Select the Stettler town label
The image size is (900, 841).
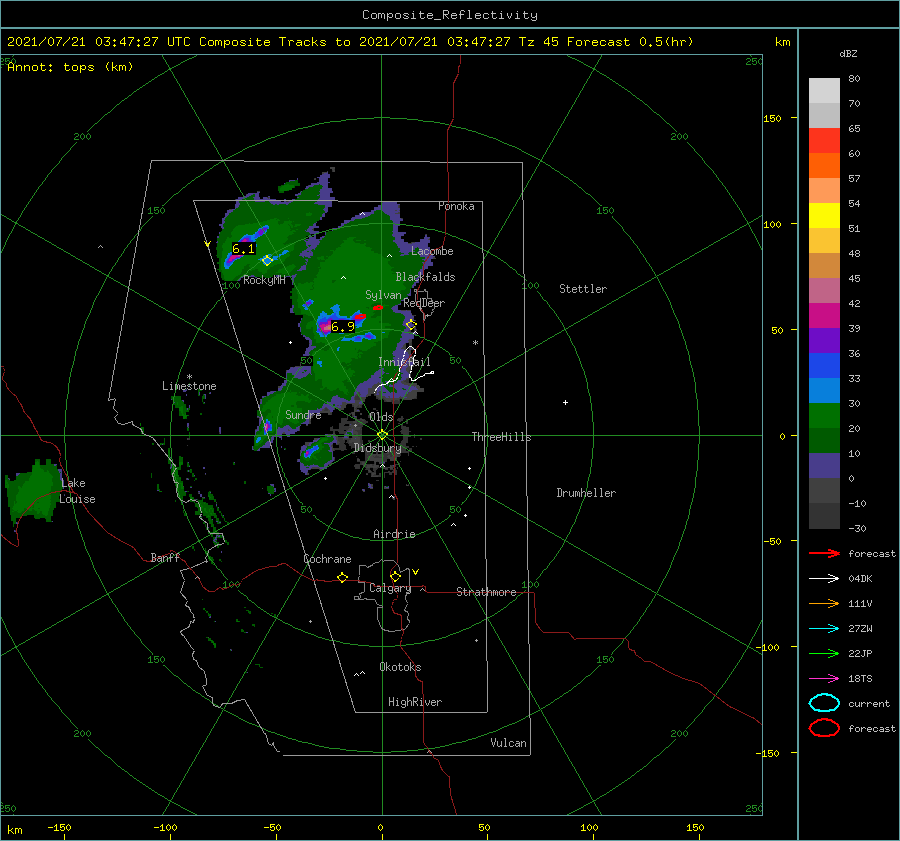pos(583,289)
